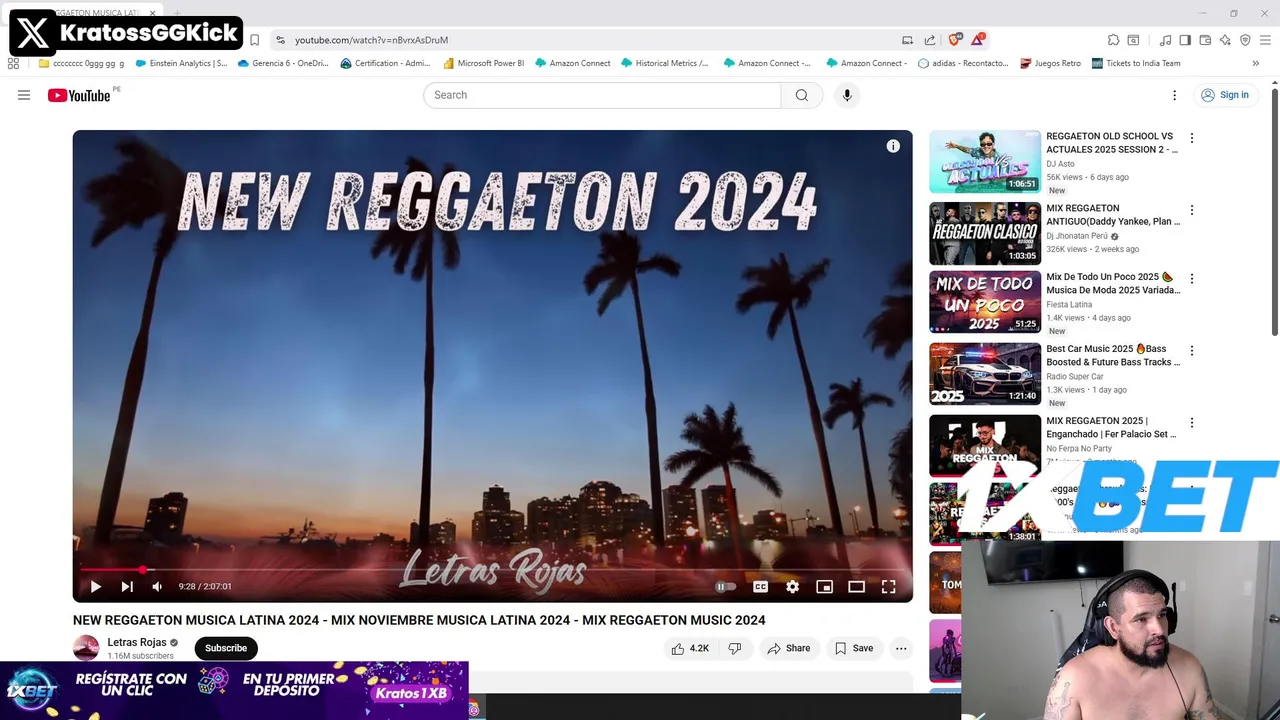This screenshot has height=720, width=1280.
Task: Open REGGAETON CLASICO mix thumbnail
Action: click(x=985, y=233)
